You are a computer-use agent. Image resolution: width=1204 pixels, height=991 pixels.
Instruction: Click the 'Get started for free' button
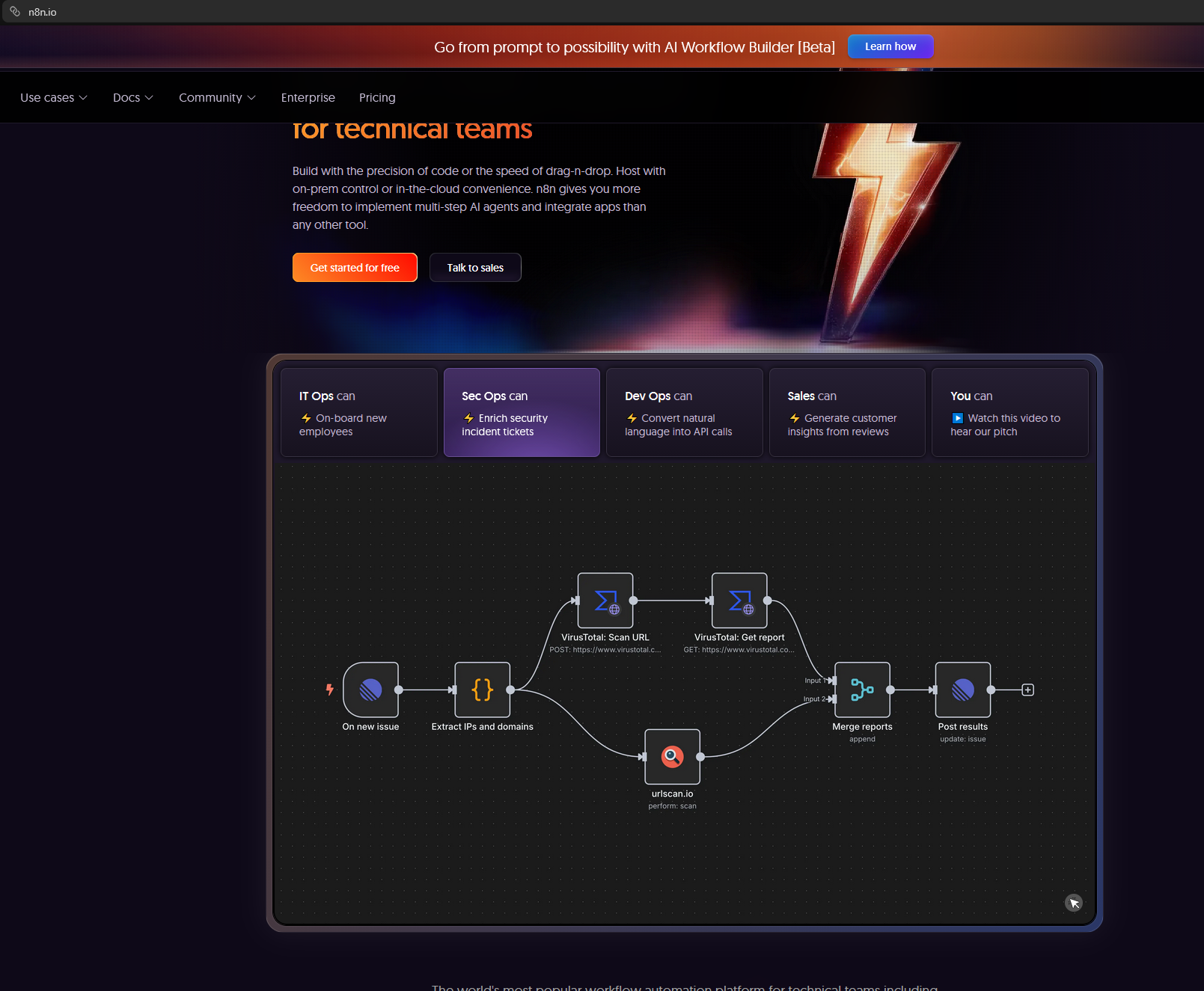tap(355, 268)
